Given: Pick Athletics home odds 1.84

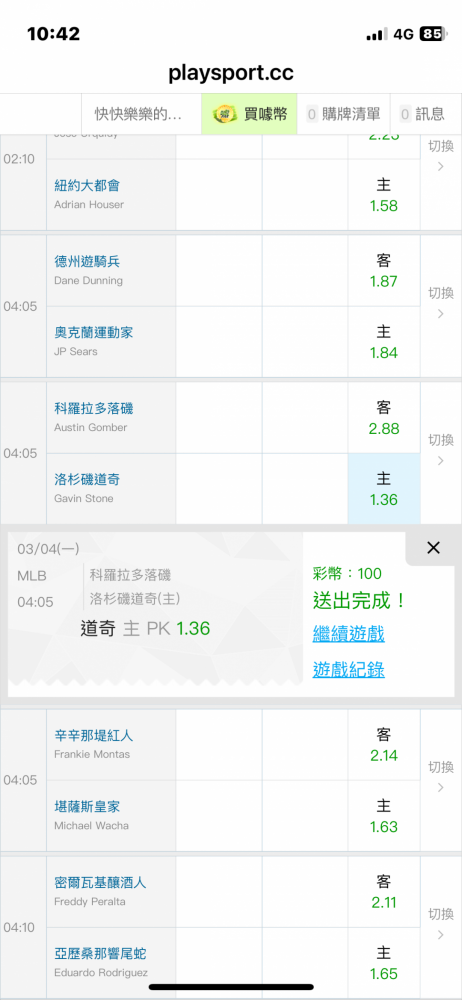Looking at the screenshot, I should (384, 342).
